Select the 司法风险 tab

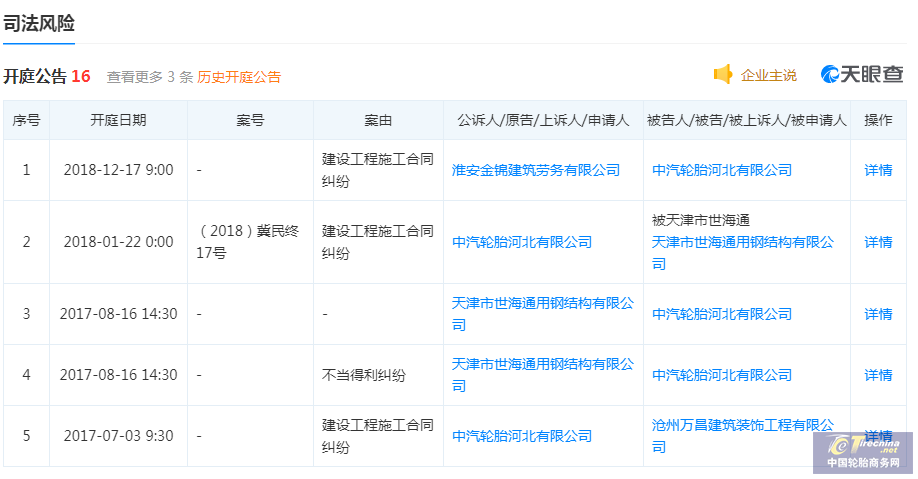(x=39, y=23)
